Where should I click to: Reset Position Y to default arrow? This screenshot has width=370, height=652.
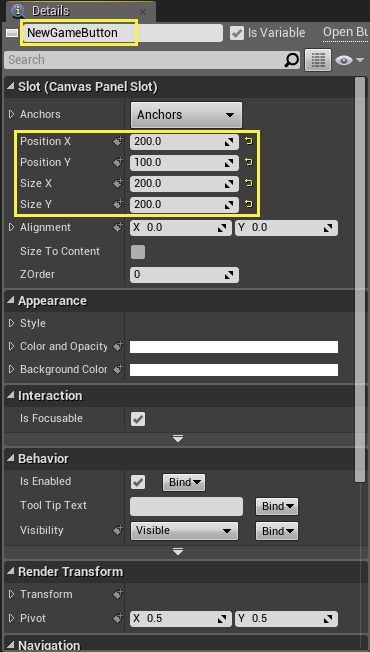249,162
